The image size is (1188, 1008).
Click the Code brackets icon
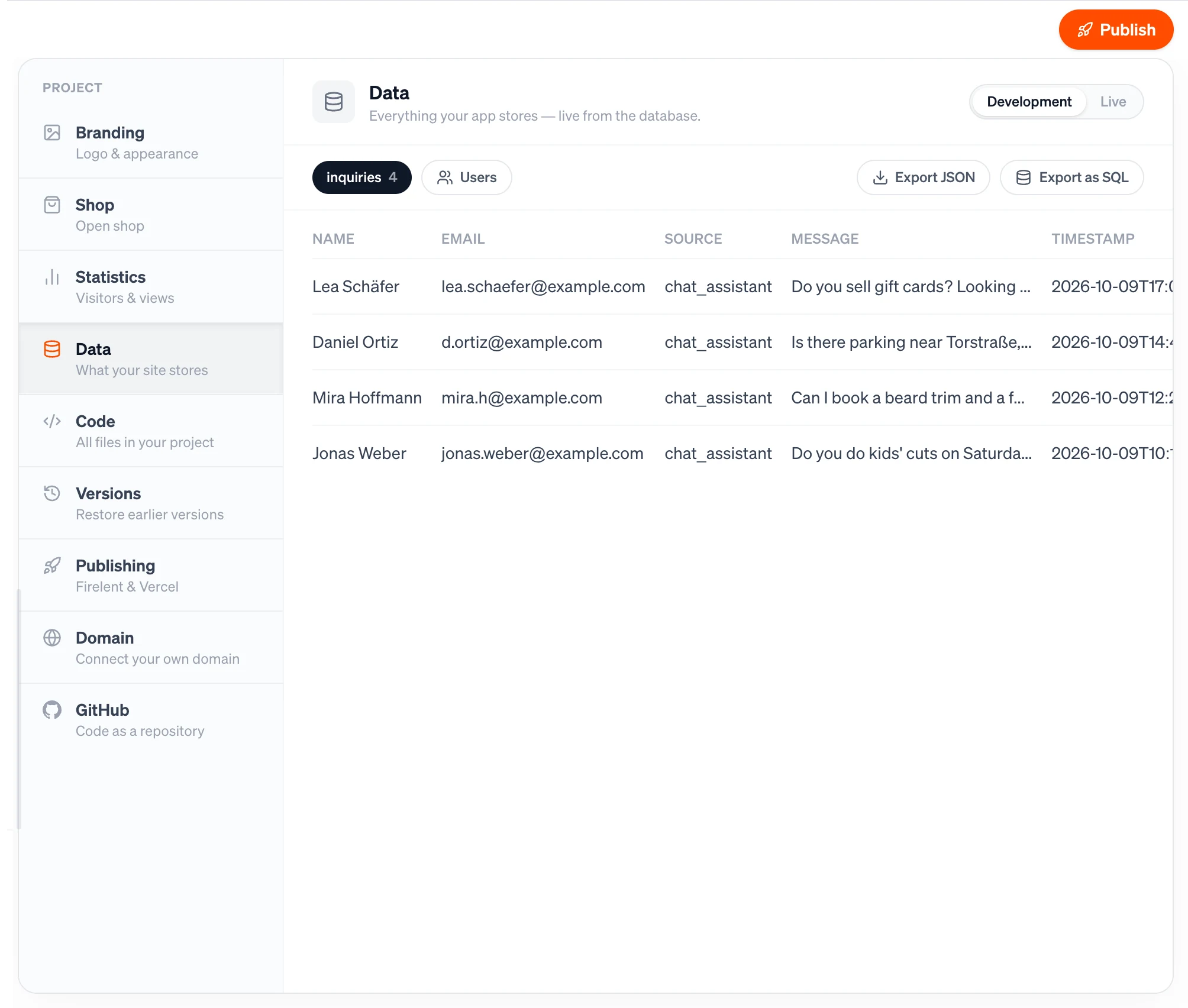pos(52,421)
